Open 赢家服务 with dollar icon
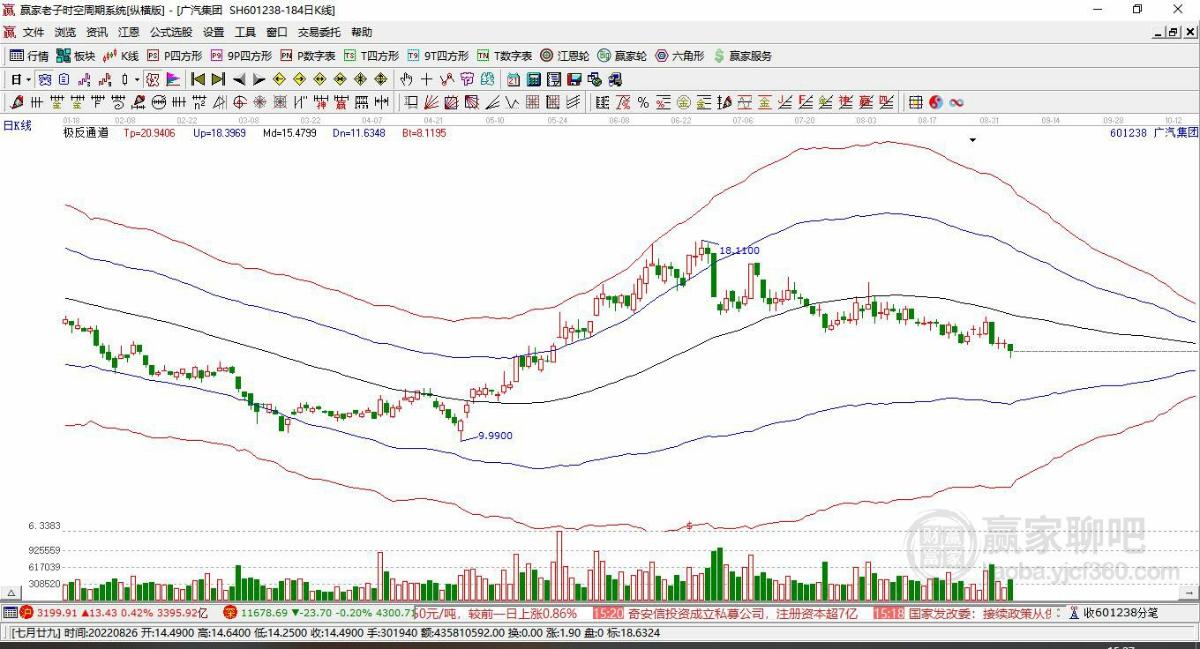This screenshot has height=649, width=1200. [742, 56]
